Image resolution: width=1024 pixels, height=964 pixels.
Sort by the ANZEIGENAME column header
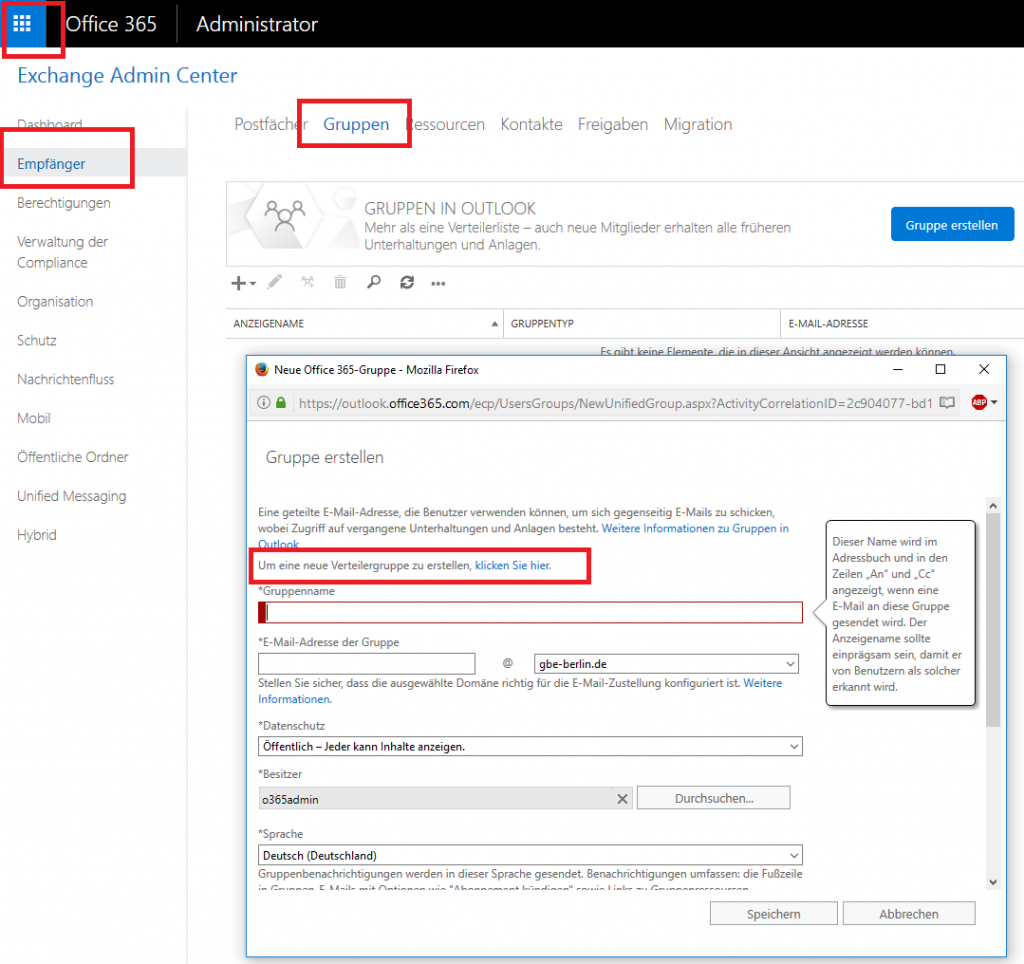pyautogui.click(x=364, y=323)
